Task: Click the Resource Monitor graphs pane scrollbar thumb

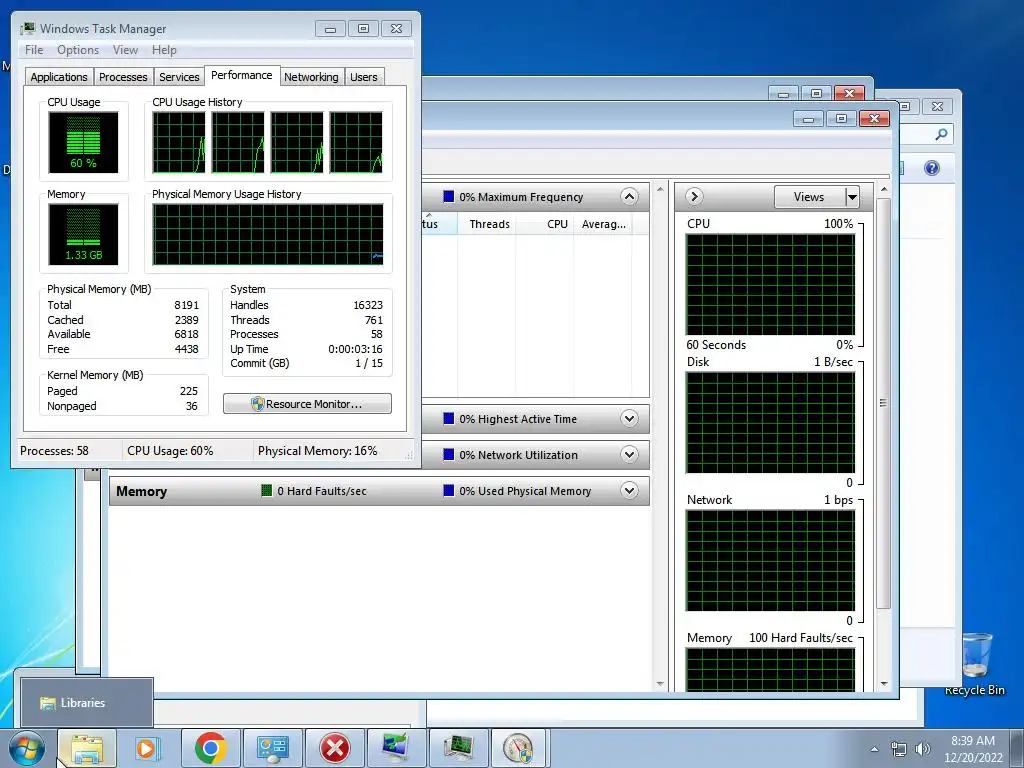Action: 884,404
